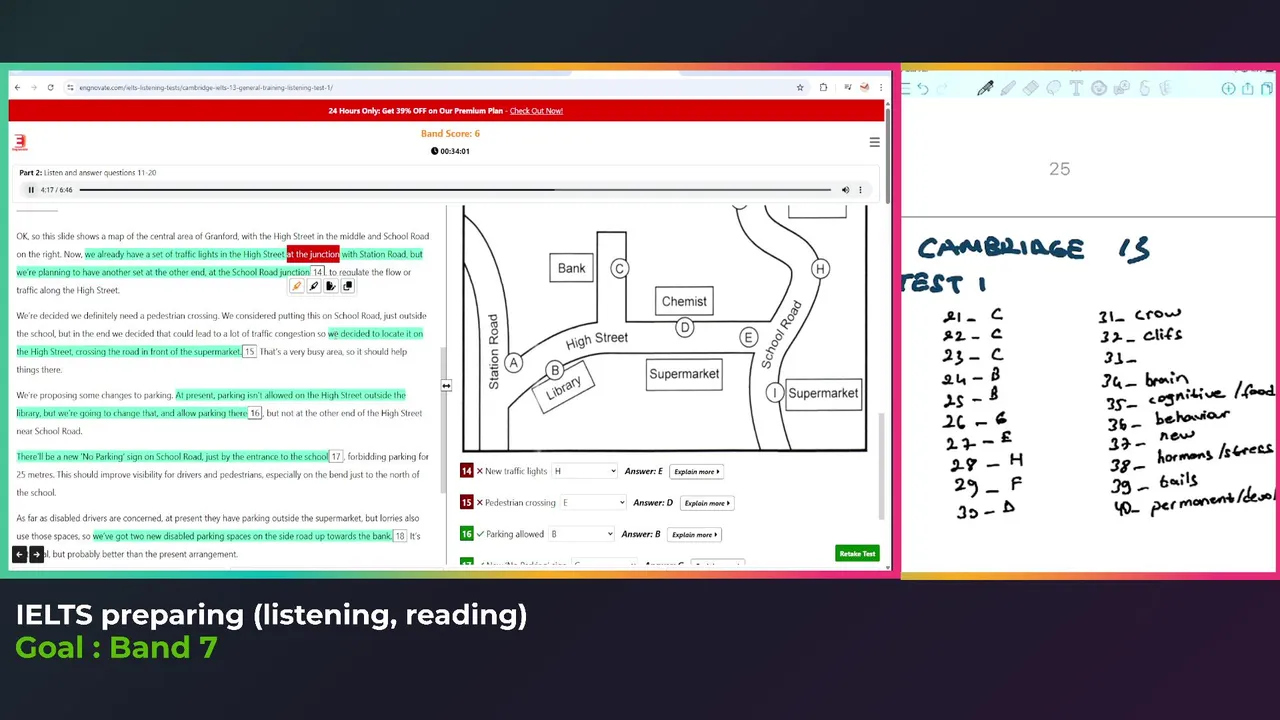Click the Retake Test button
This screenshot has height=720, width=1280.
click(x=857, y=553)
